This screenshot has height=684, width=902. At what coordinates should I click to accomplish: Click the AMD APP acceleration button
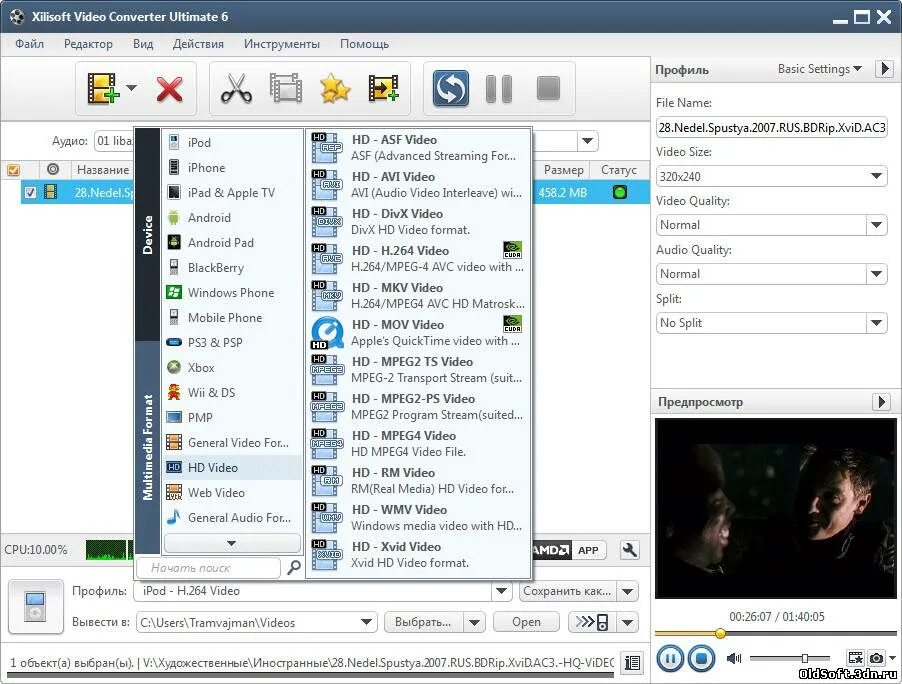570,550
